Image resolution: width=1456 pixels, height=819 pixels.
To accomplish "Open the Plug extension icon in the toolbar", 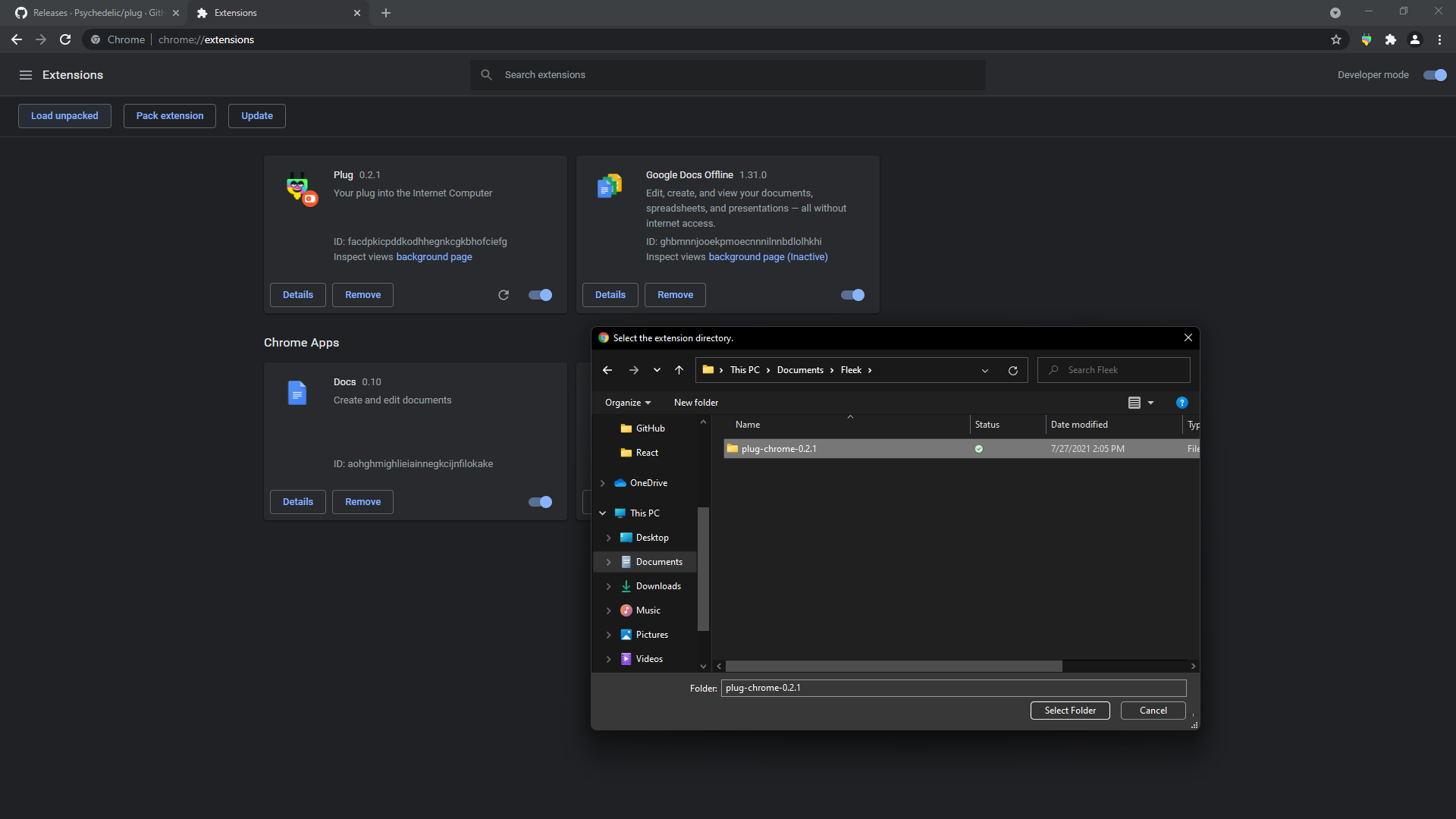I will (1367, 39).
